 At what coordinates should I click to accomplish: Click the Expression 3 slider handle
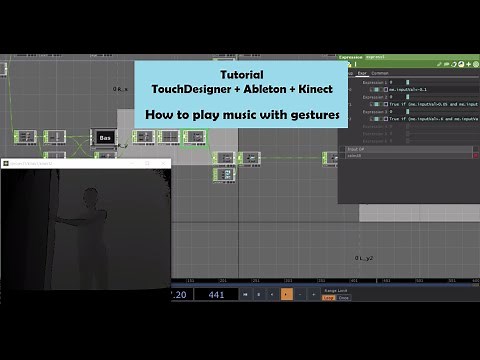[407, 112]
